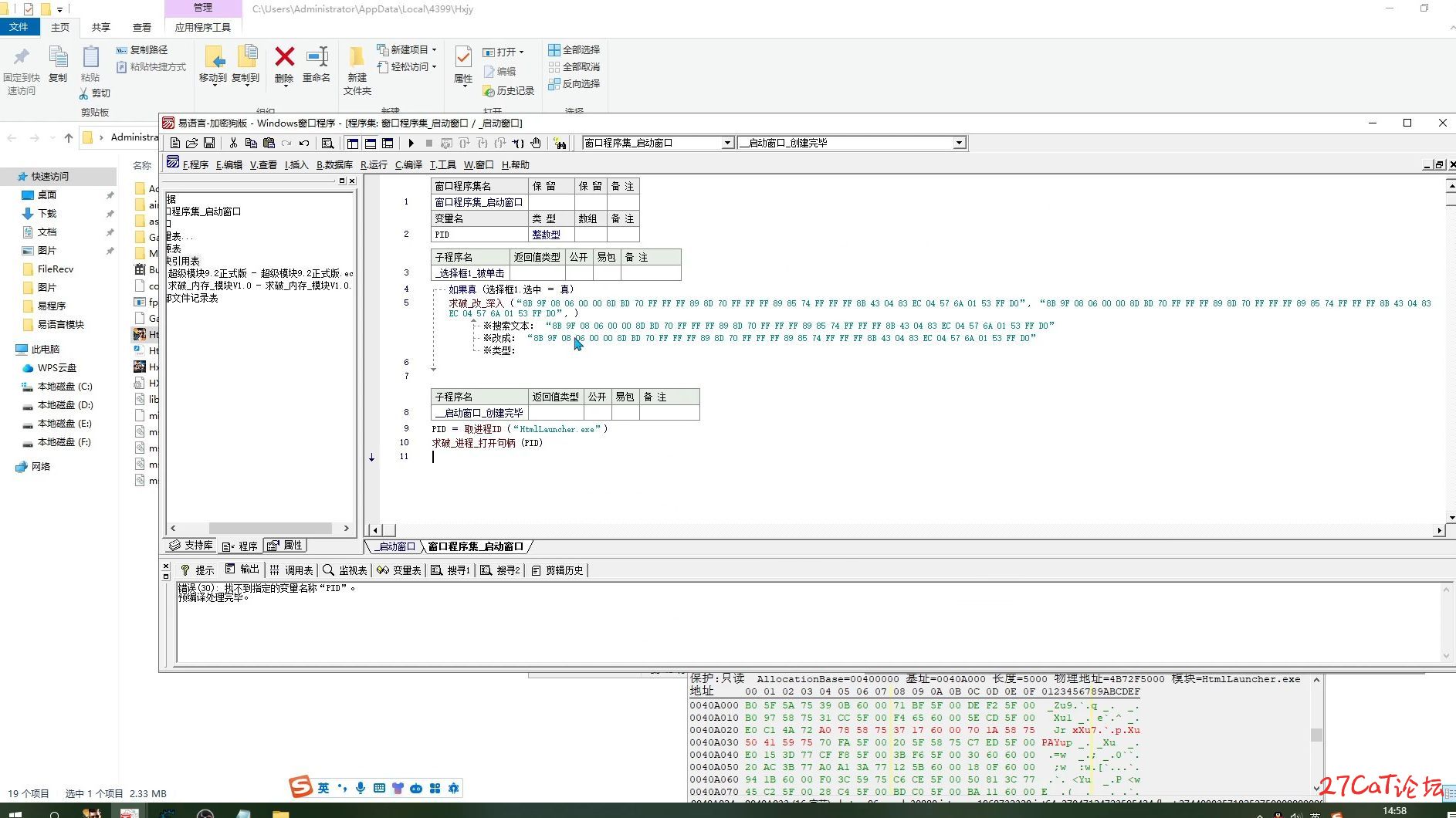1456x818 pixels.
Task: Click the Copy icon in the IDE toolbar
Action: (x=251, y=143)
